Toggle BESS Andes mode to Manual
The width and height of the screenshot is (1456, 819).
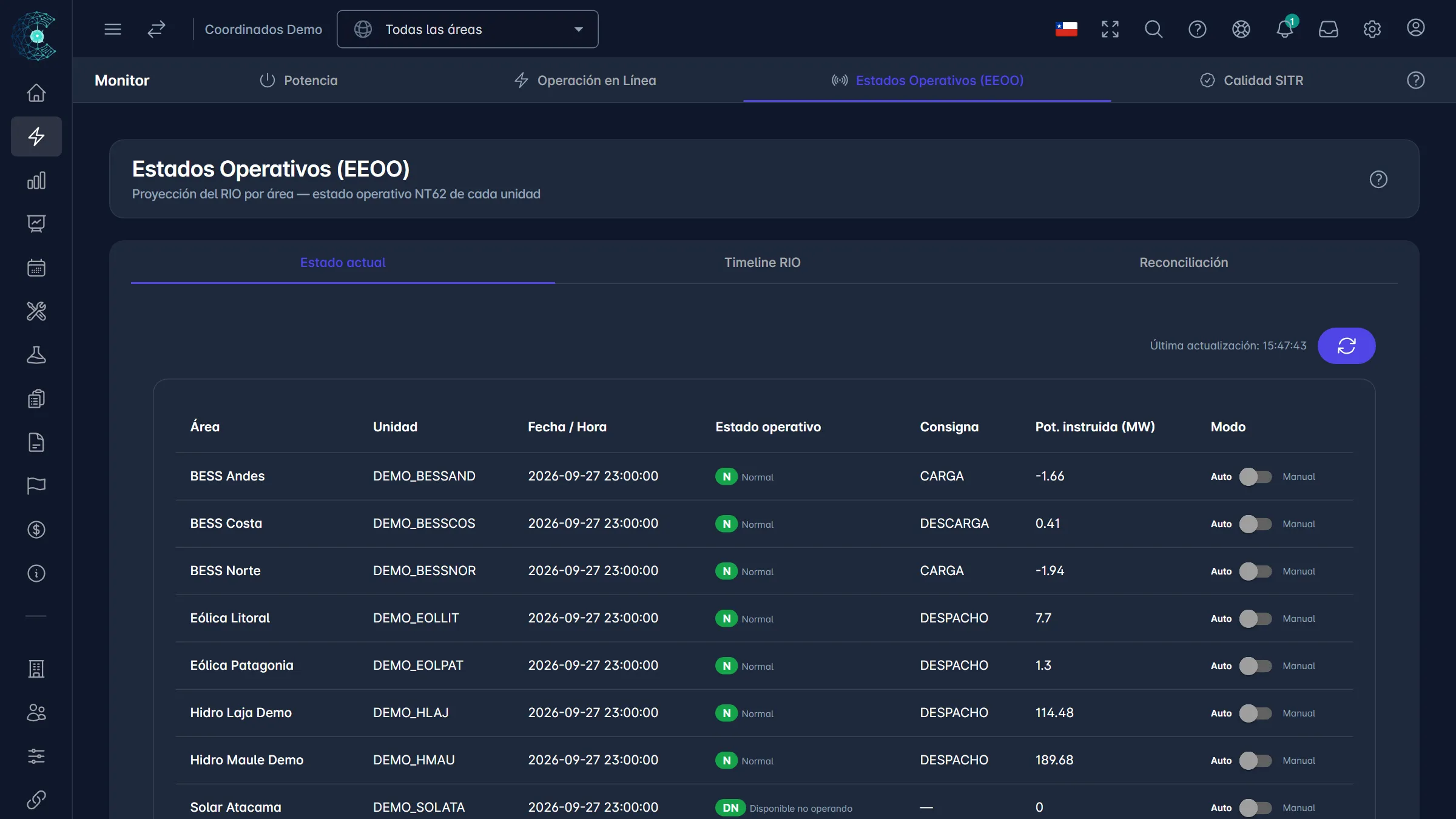1255,476
